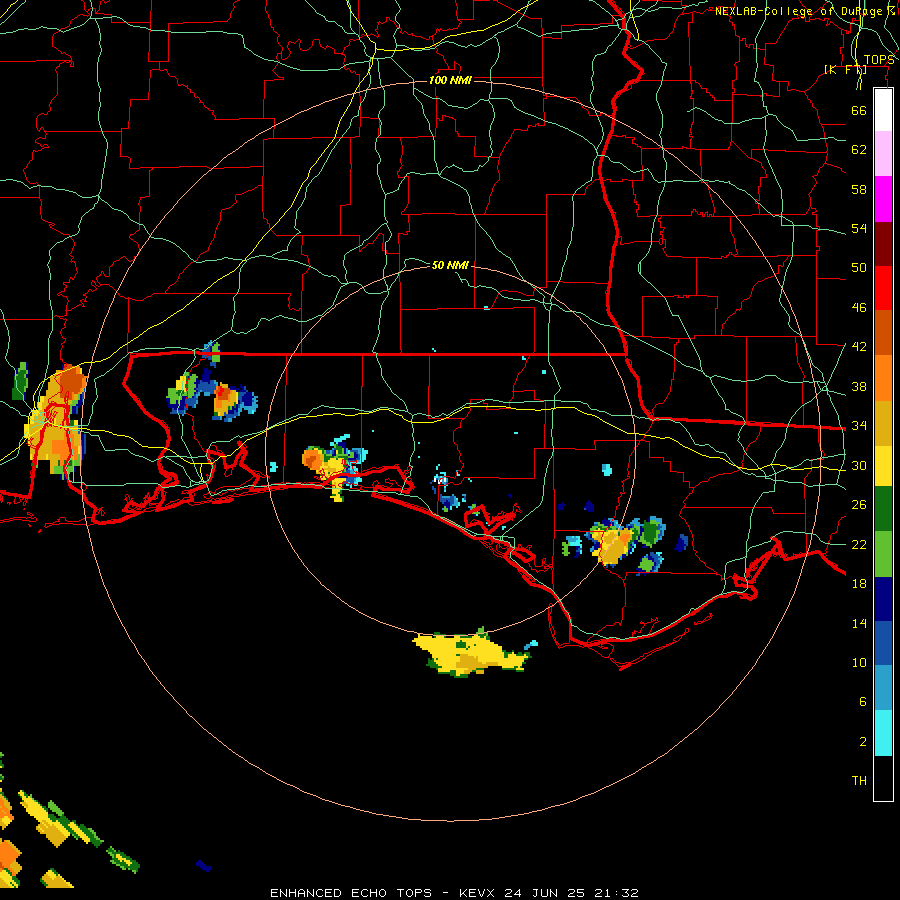Select the medium blue legend swatch
The image size is (900, 900).
click(x=883, y=644)
